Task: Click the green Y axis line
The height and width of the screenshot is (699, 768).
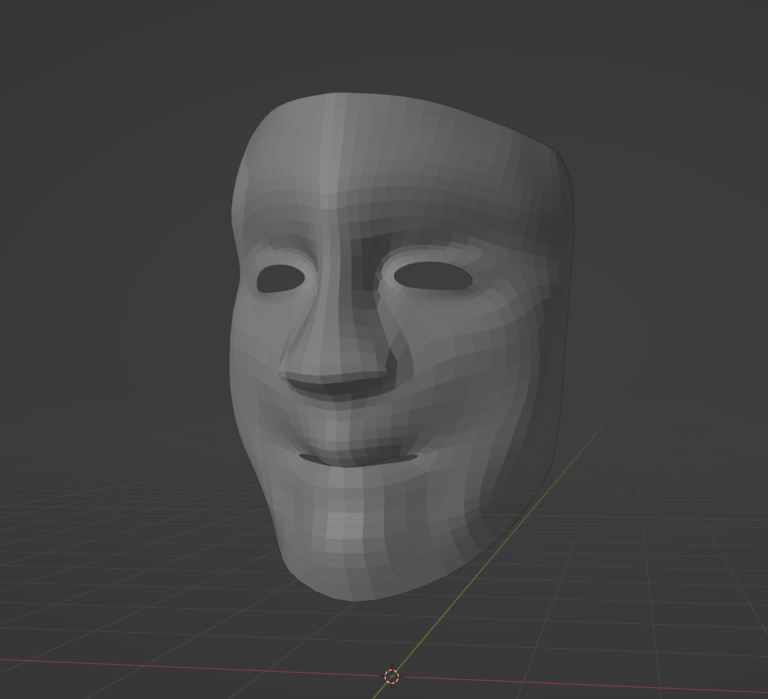Action: (x=560, y=478)
